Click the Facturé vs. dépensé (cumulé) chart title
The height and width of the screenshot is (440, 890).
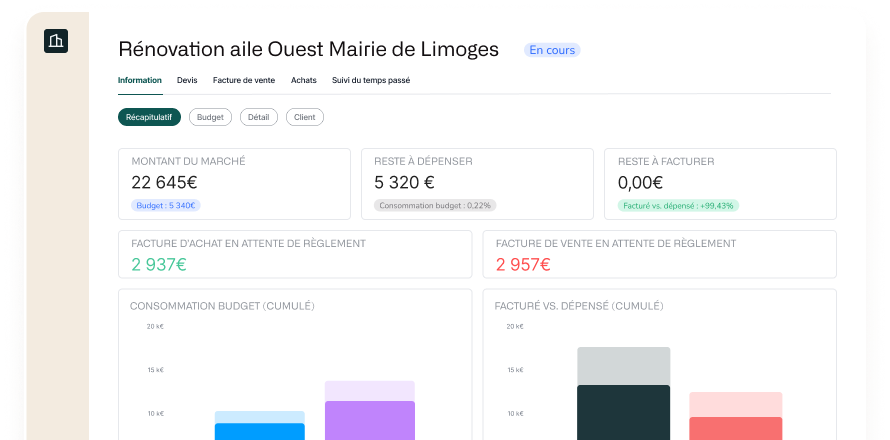(x=578, y=306)
